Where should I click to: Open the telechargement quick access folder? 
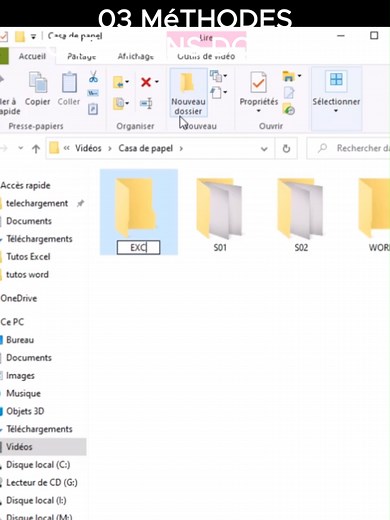37,203
